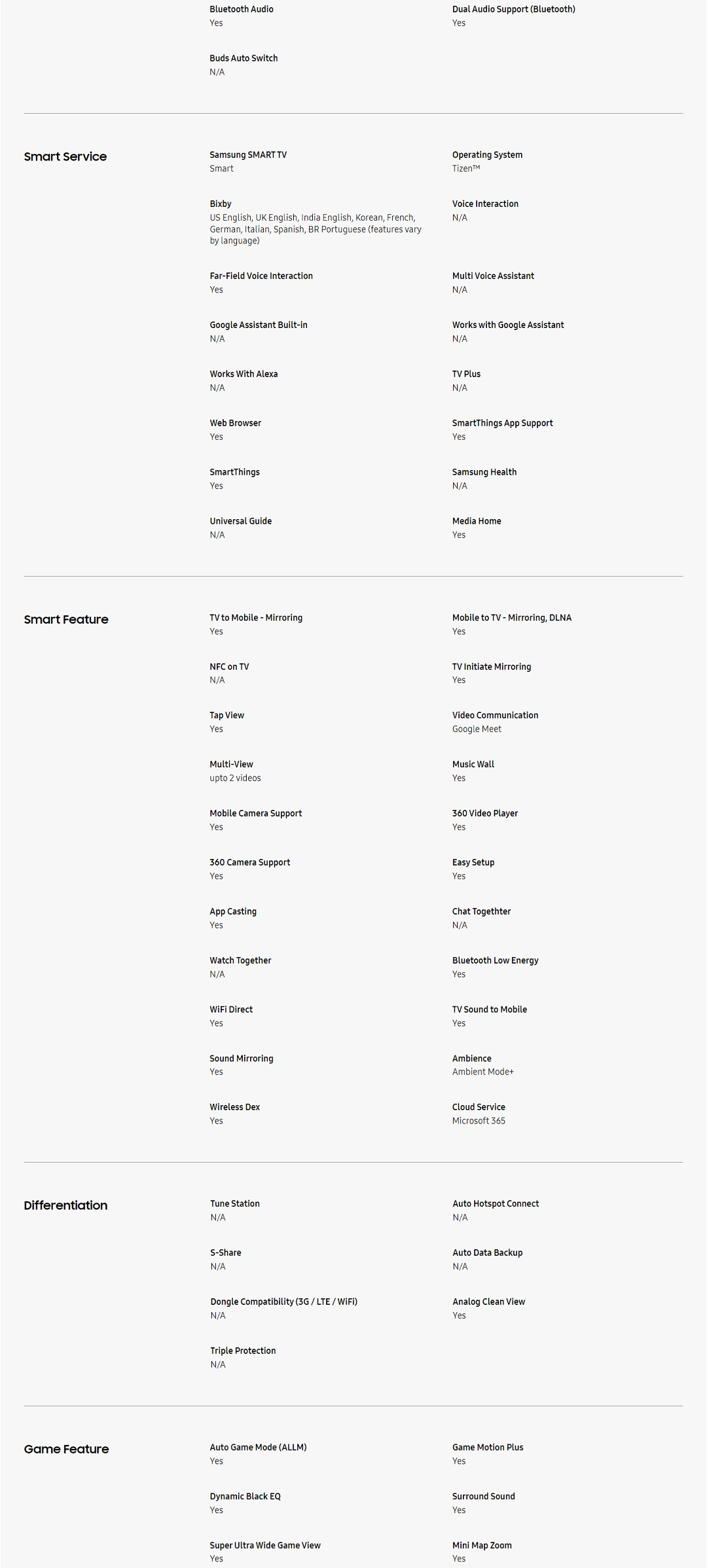The height and width of the screenshot is (1568, 707).
Task: Click the Works With Alexa label
Action: tap(244, 374)
